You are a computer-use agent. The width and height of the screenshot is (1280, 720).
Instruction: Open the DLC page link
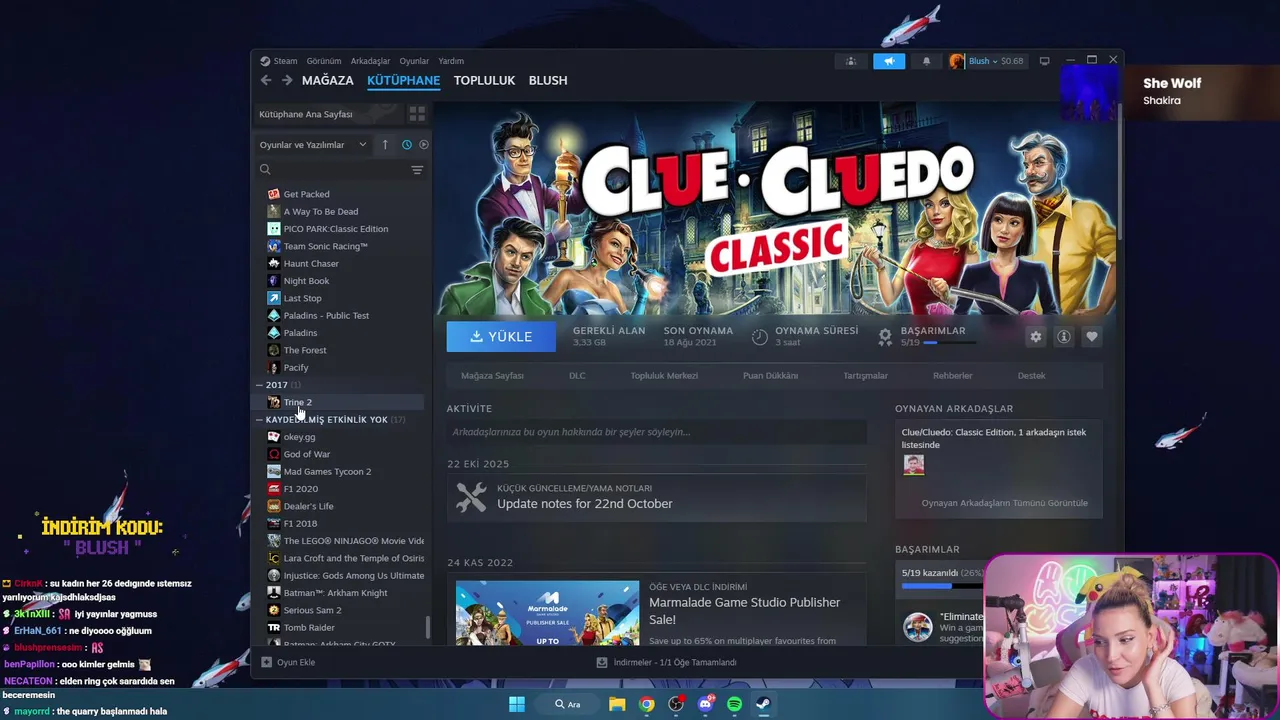(577, 376)
